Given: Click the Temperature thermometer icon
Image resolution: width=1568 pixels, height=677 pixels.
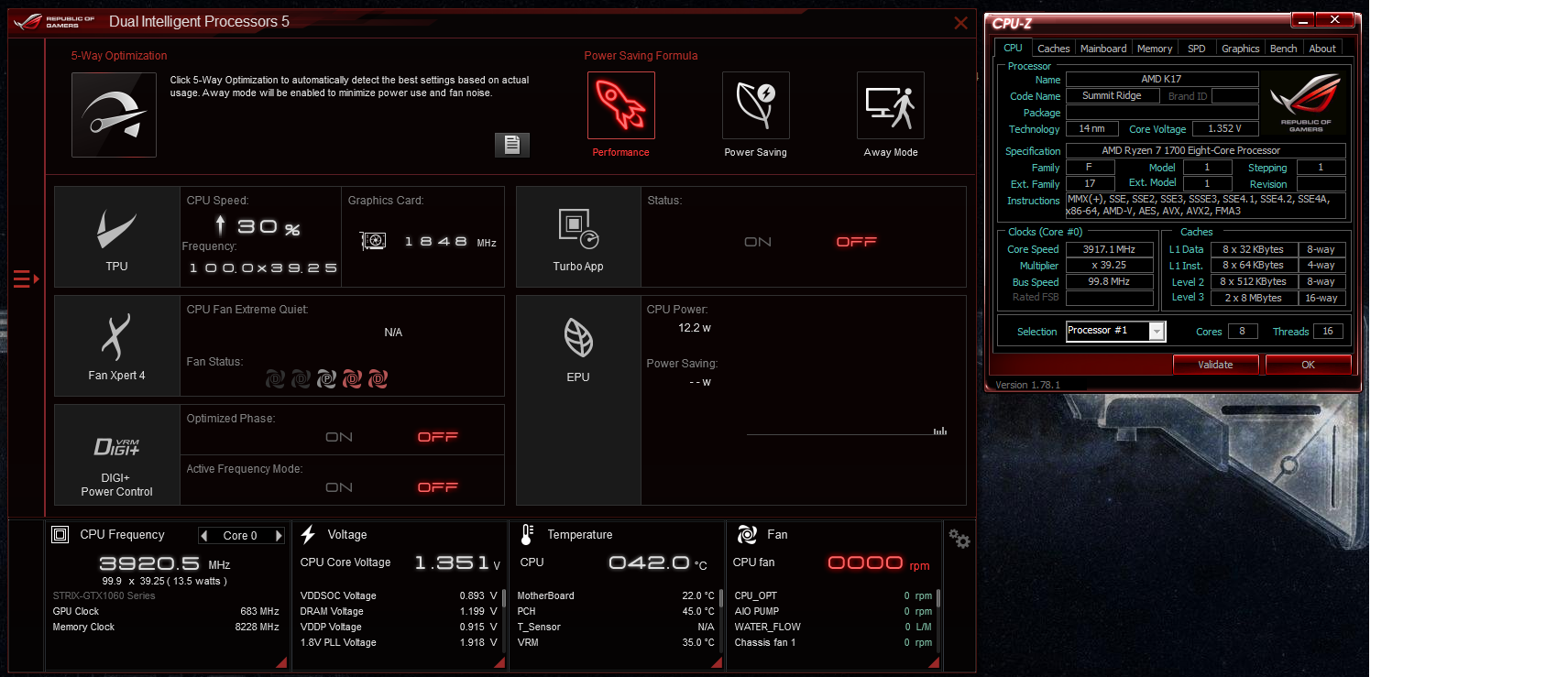Looking at the screenshot, I should click(x=527, y=534).
